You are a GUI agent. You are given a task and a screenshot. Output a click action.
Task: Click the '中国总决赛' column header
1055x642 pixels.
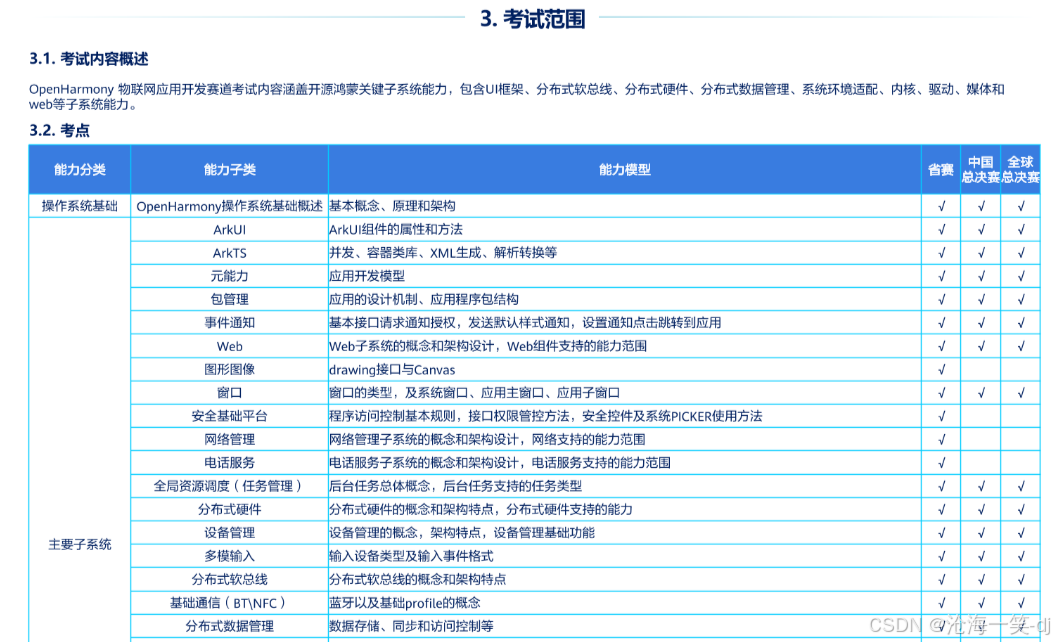click(x=980, y=170)
